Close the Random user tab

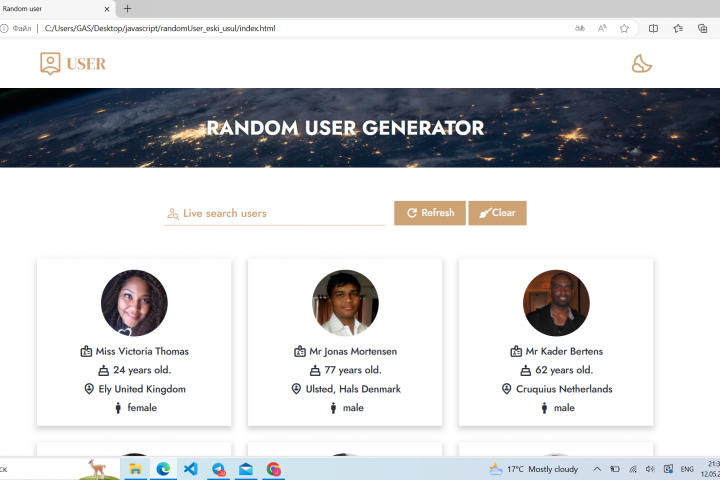pos(107,9)
